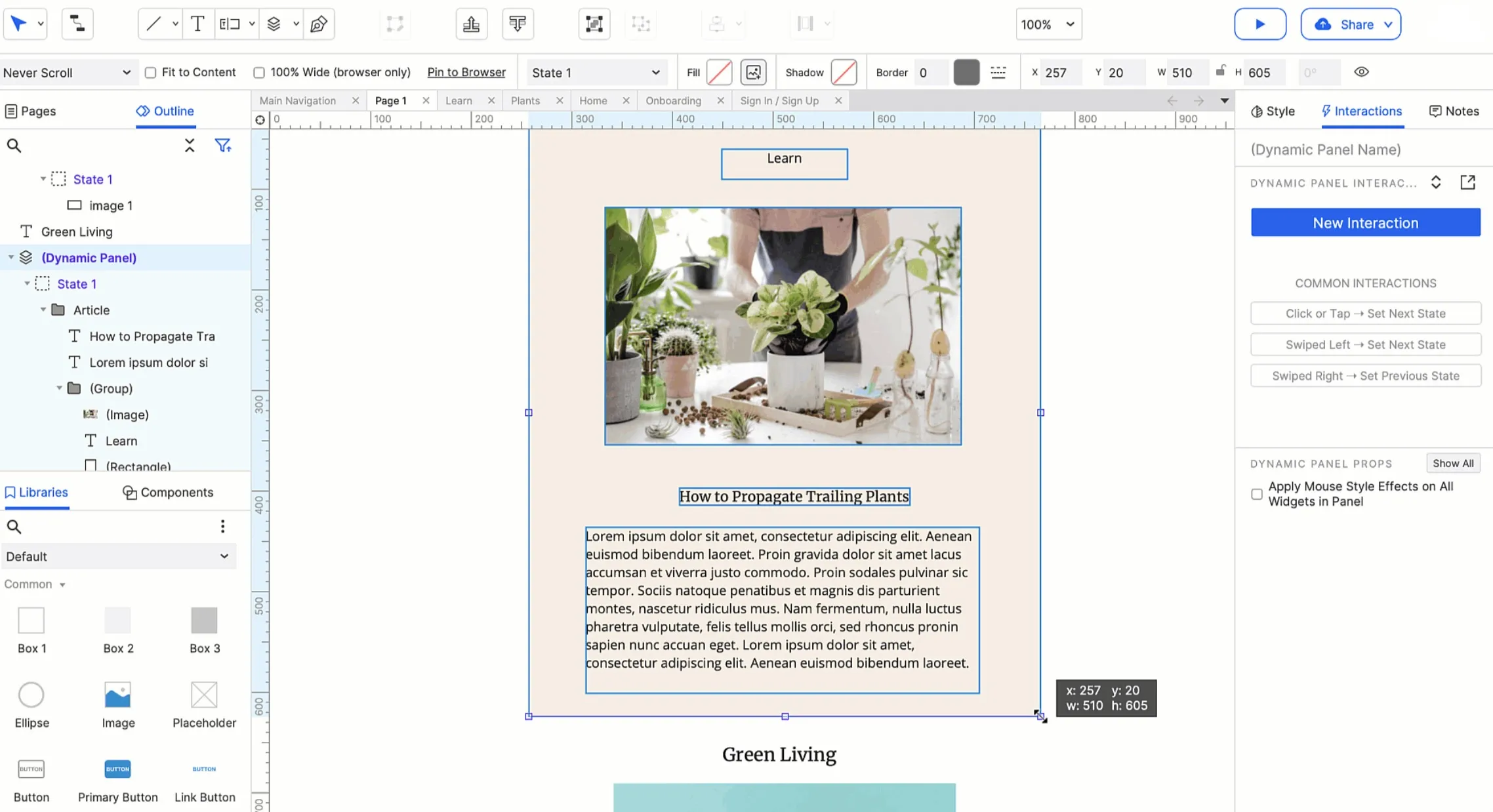Open library options three-dot menu
The image size is (1493, 812).
click(x=222, y=526)
